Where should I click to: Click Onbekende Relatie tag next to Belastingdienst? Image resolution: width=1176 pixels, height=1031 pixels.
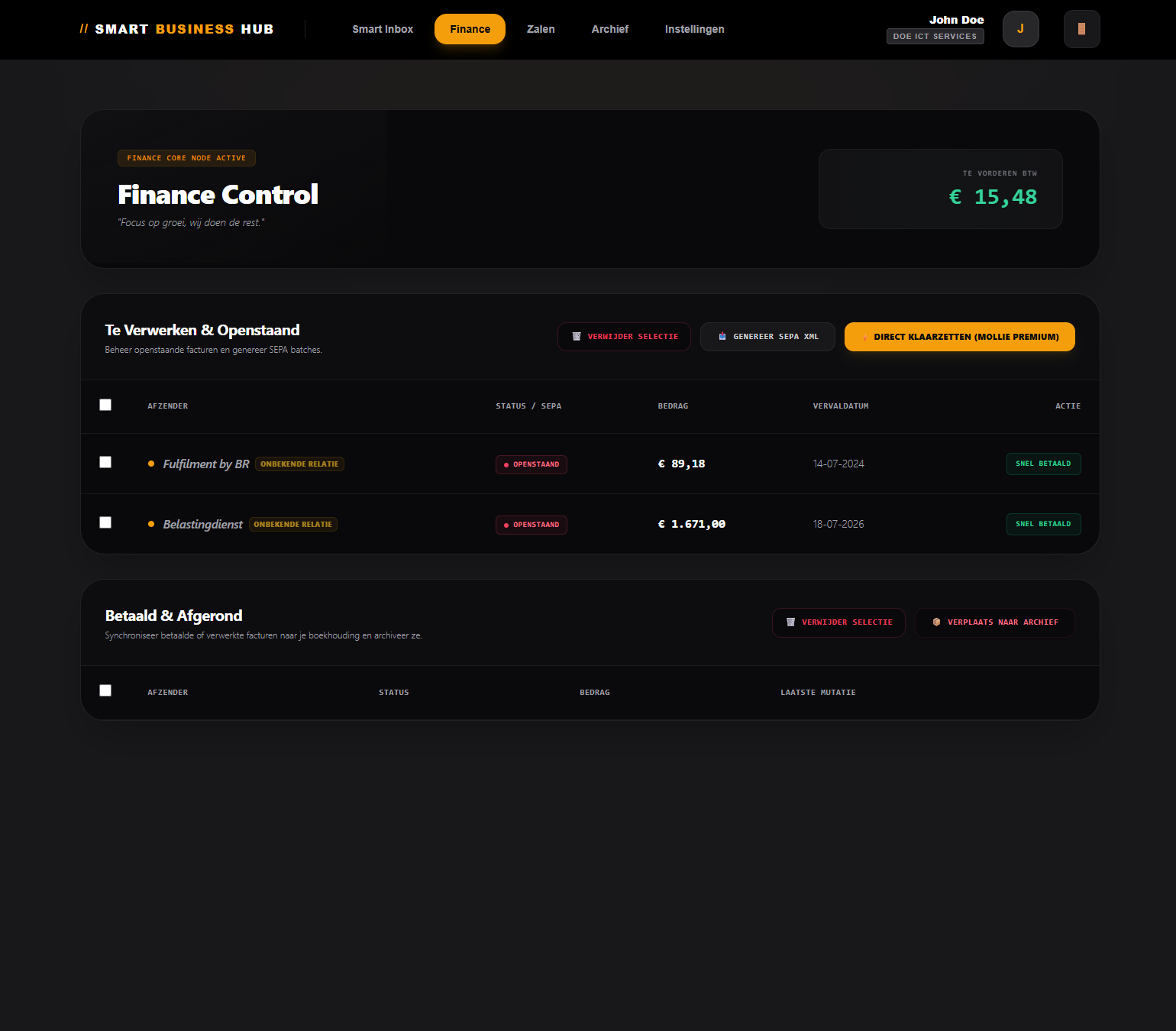click(x=293, y=525)
